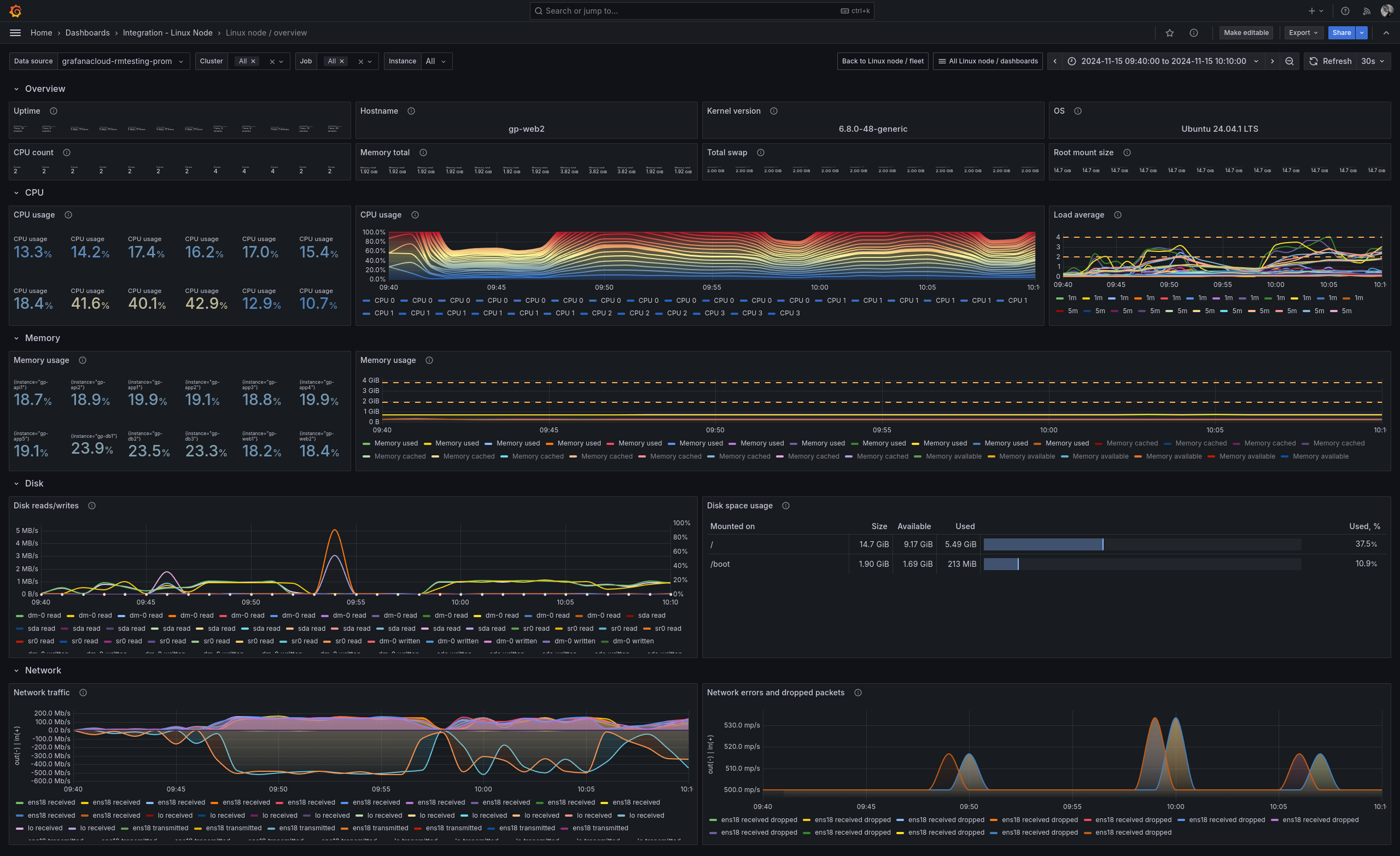Image resolution: width=1400 pixels, height=856 pixels.
Task: Click the search or jump to field
Action: coord(700,10)
